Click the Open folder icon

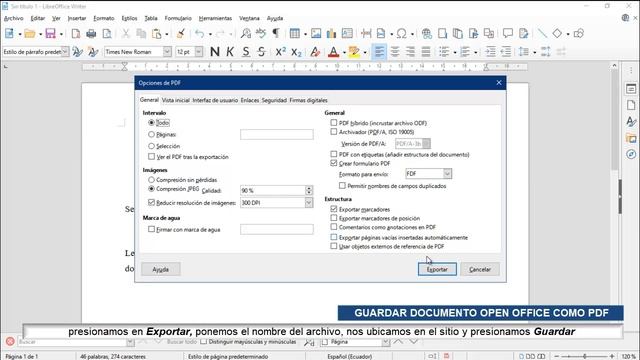coord(29,33)
